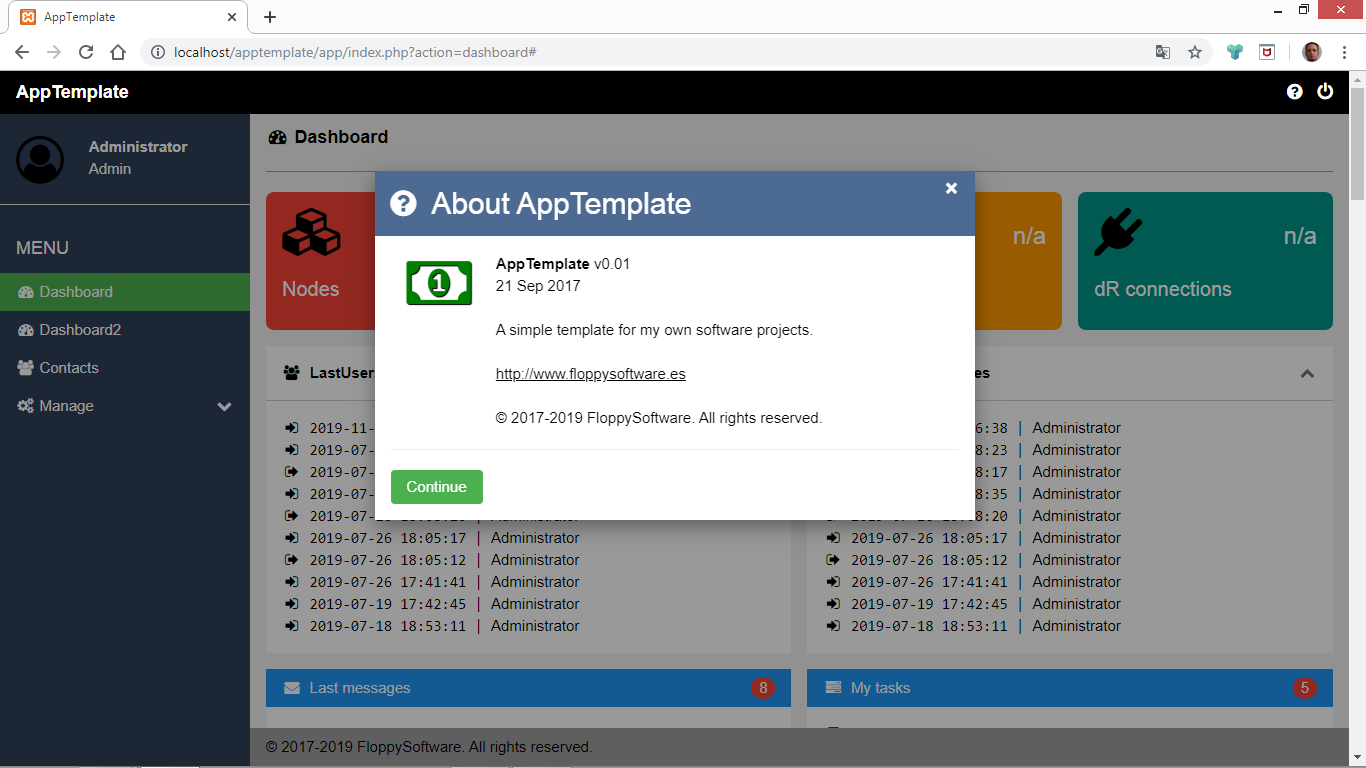Open the My tasks panel header
The width and height of the screenshot is (1366, 768).
(x=1070, y=688)
